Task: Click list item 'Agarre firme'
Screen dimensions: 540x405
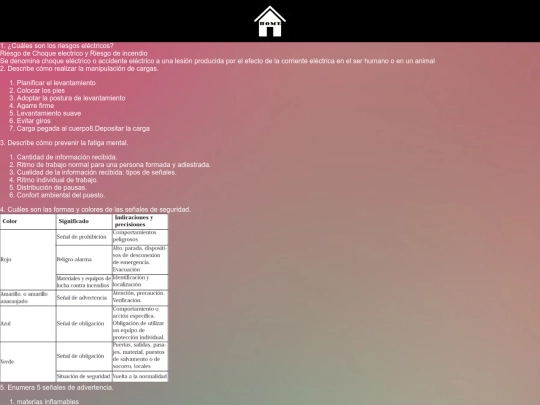Action: (35, 106)
